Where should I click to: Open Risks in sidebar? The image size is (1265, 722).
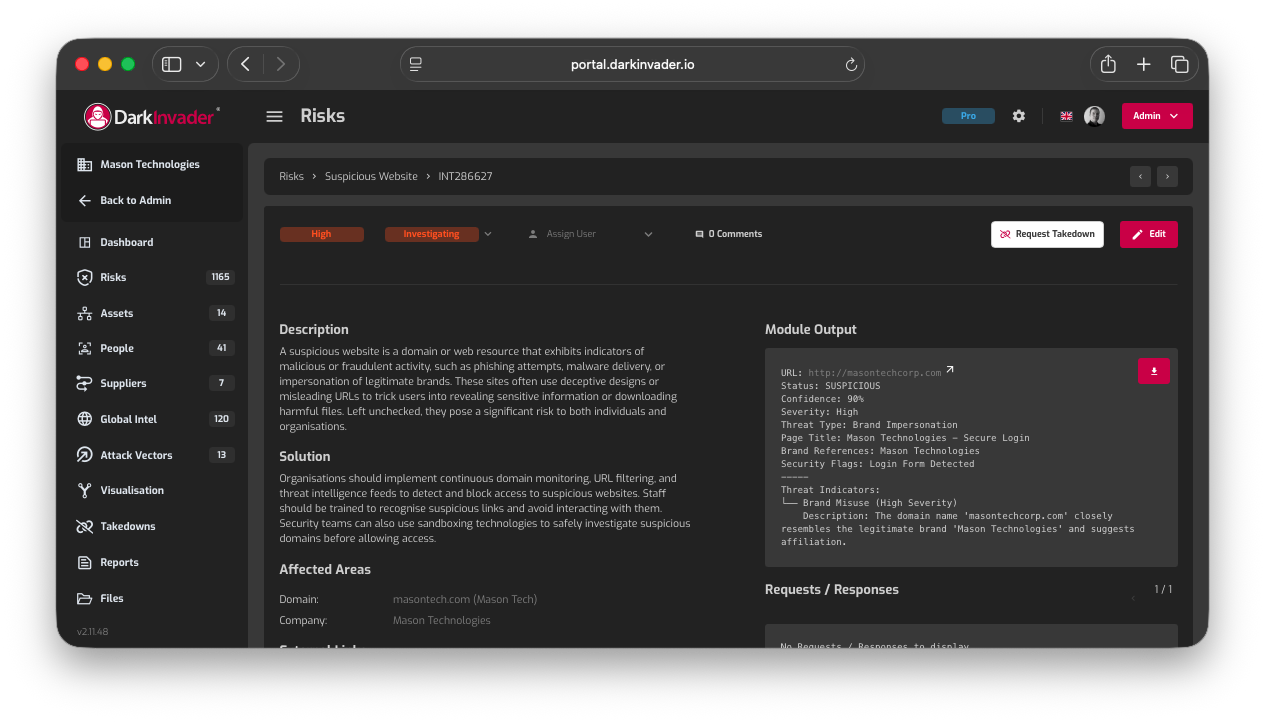(x=152, y=277)
